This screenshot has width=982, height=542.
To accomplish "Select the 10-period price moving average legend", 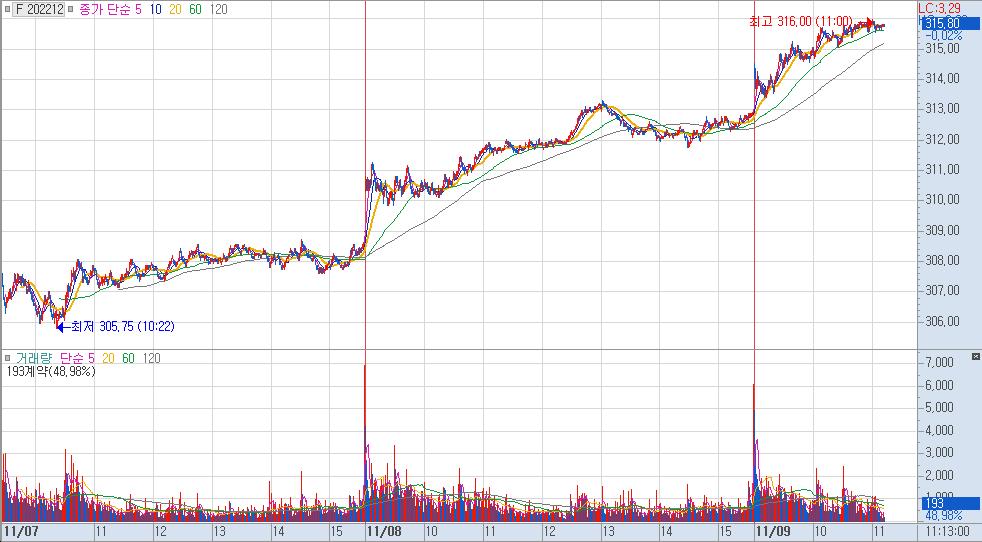I will [x=155, y=9].
